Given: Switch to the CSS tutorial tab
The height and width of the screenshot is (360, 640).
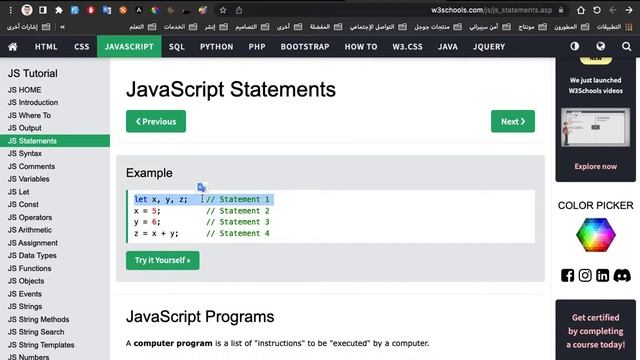Looking at the screenshot, I should pyautogui.click(x=82, y=47).
